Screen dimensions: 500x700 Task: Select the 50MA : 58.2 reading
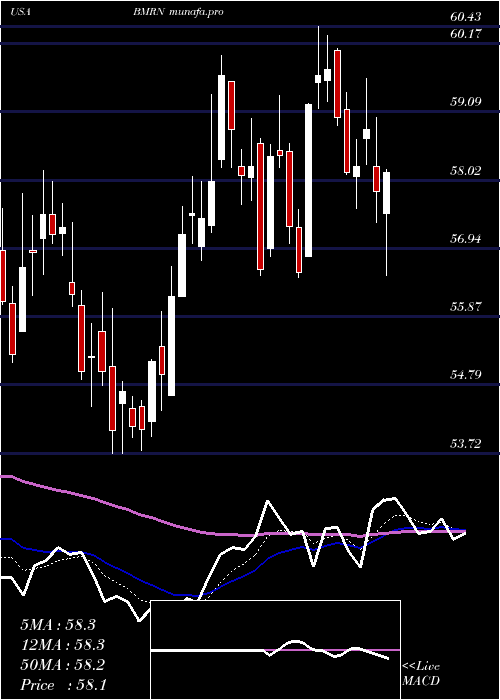pyautogui.click(x=62, y=665)
